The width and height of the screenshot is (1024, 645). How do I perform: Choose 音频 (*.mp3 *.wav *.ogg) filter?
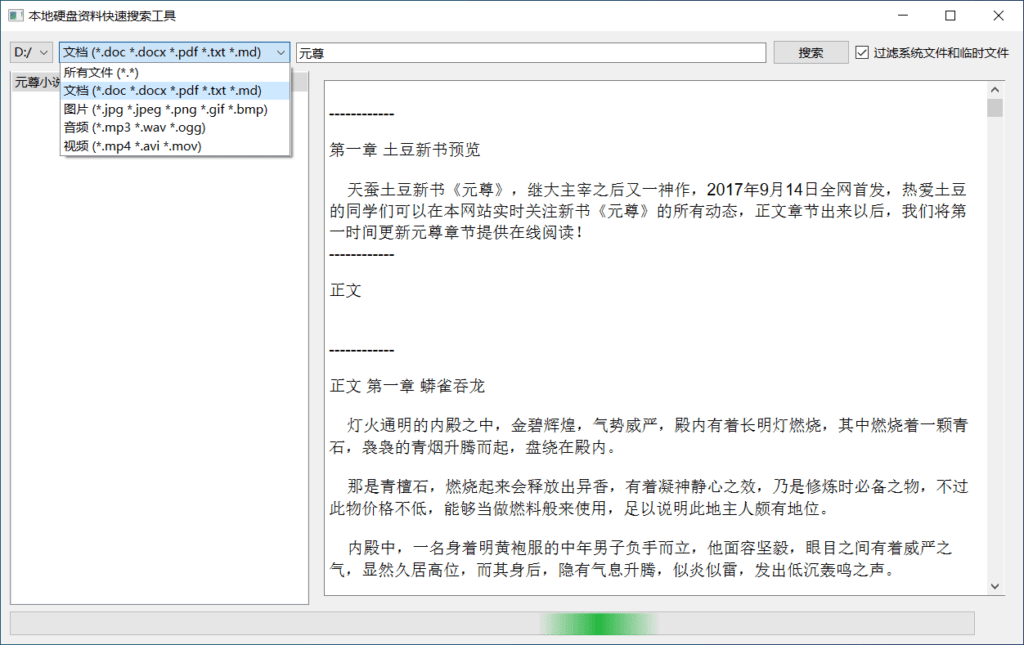point(174,127)
